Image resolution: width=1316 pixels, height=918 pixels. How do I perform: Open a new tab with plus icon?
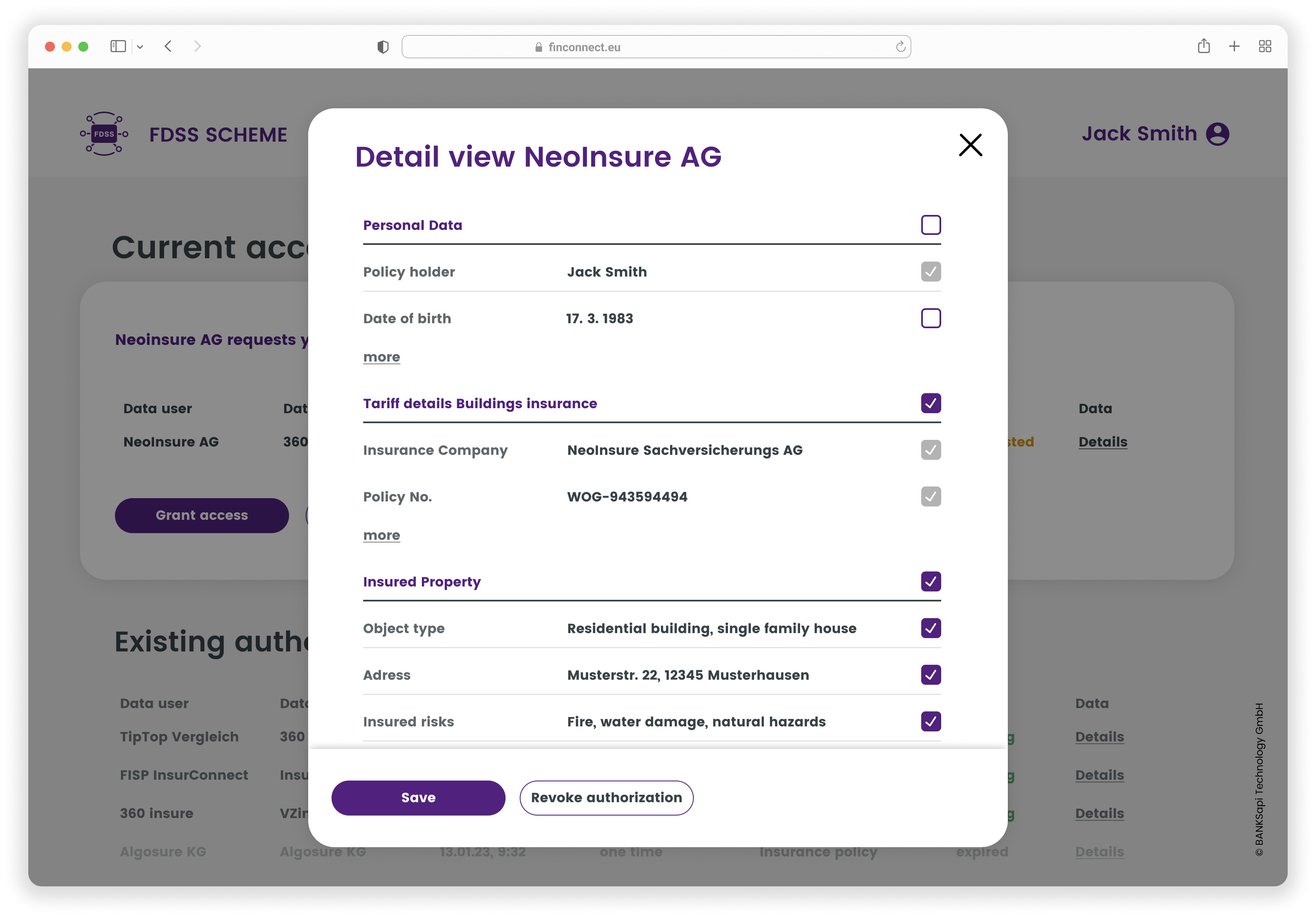1234,47
